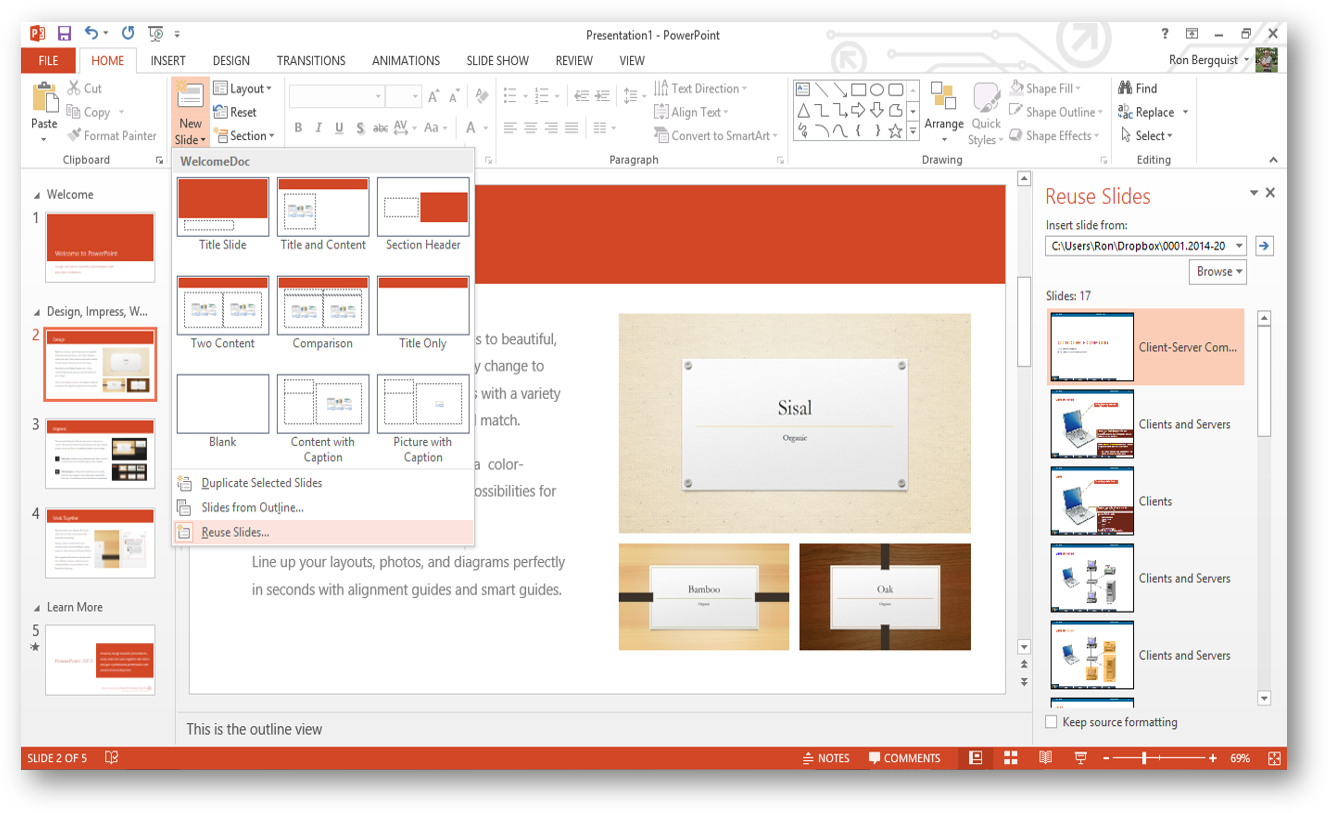Start Slide Show from status bar icon
Screen dimensions: 1328x813
(1080, 758)
